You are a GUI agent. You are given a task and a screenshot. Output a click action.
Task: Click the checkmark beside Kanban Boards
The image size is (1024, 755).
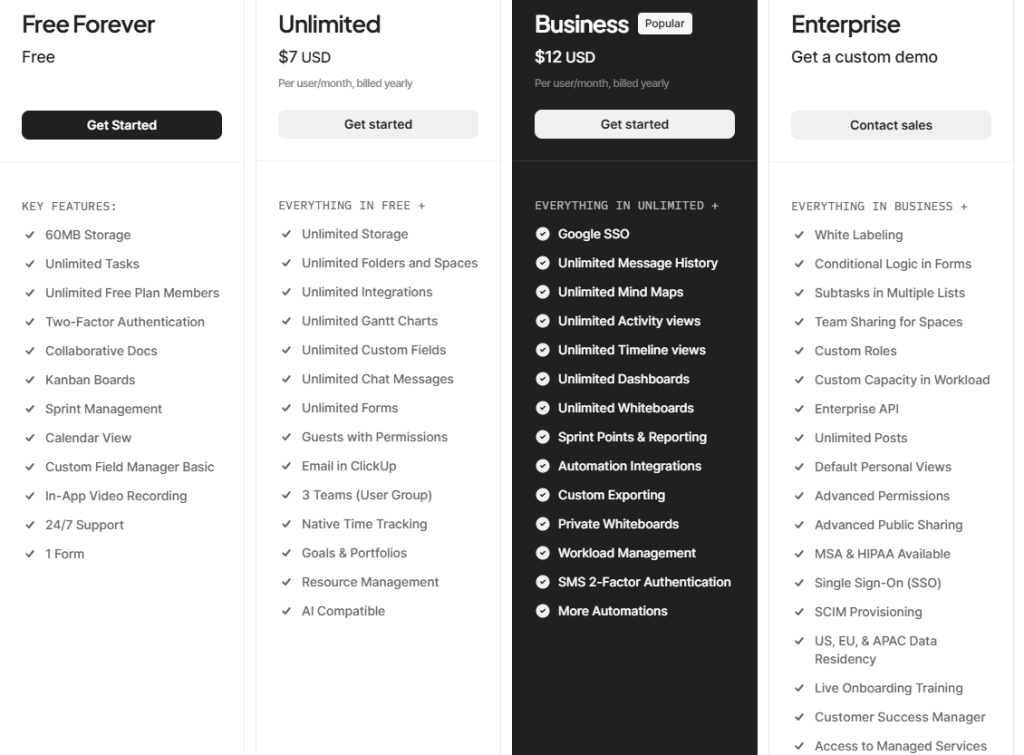coord(30,380)
